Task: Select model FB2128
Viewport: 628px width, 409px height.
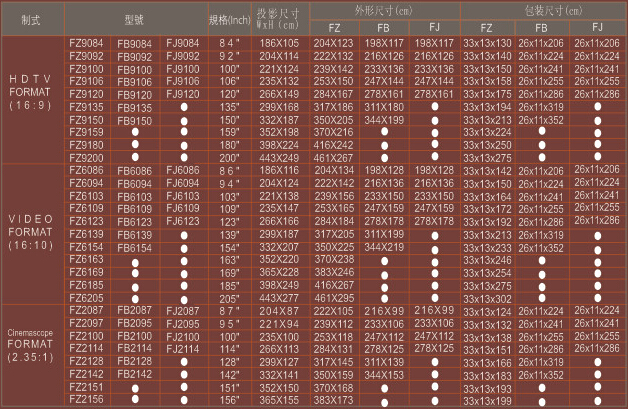Action: pyautogui.click(x=135, y=361)
